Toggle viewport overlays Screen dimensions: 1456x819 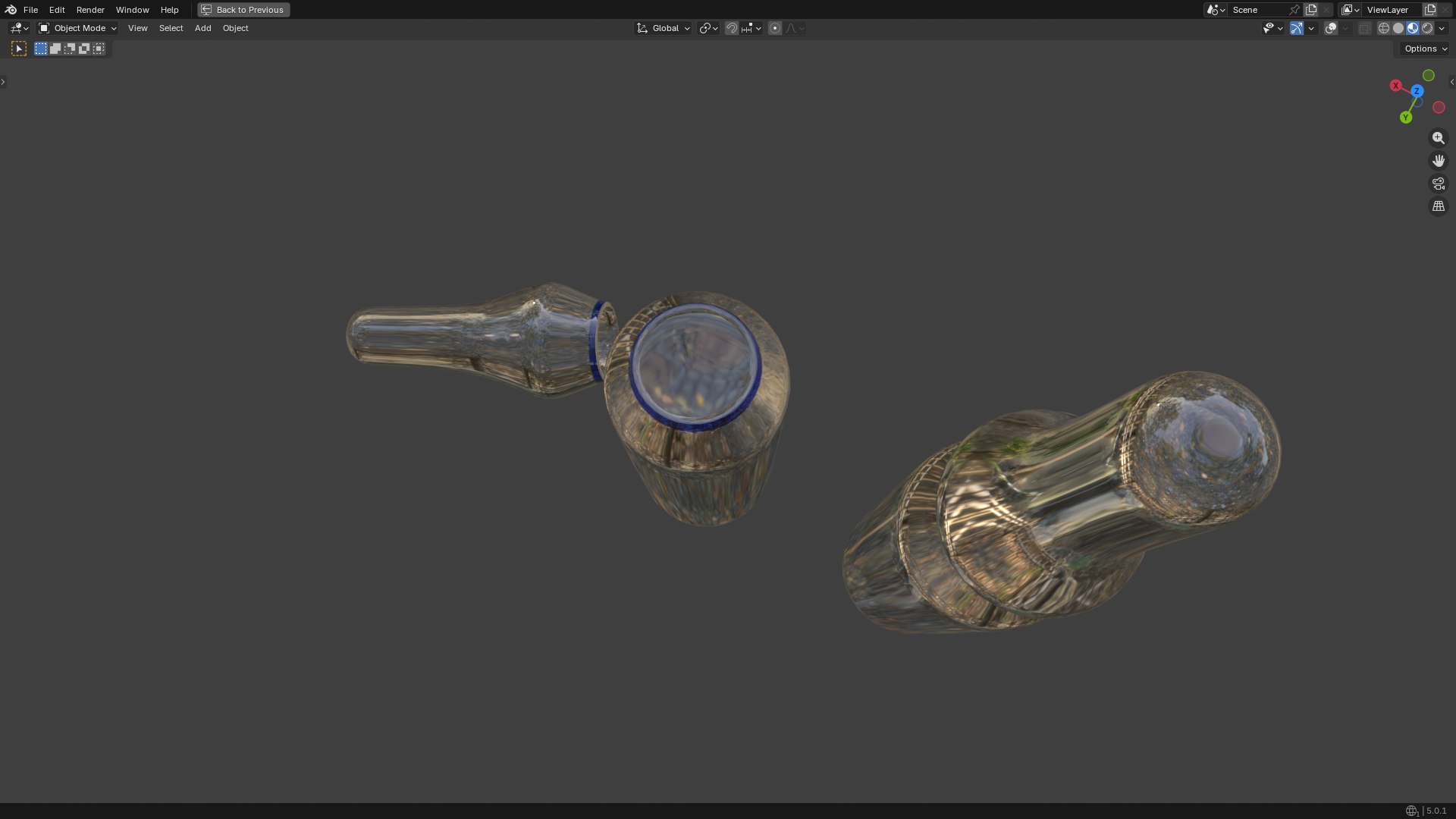coord(1331,28)
